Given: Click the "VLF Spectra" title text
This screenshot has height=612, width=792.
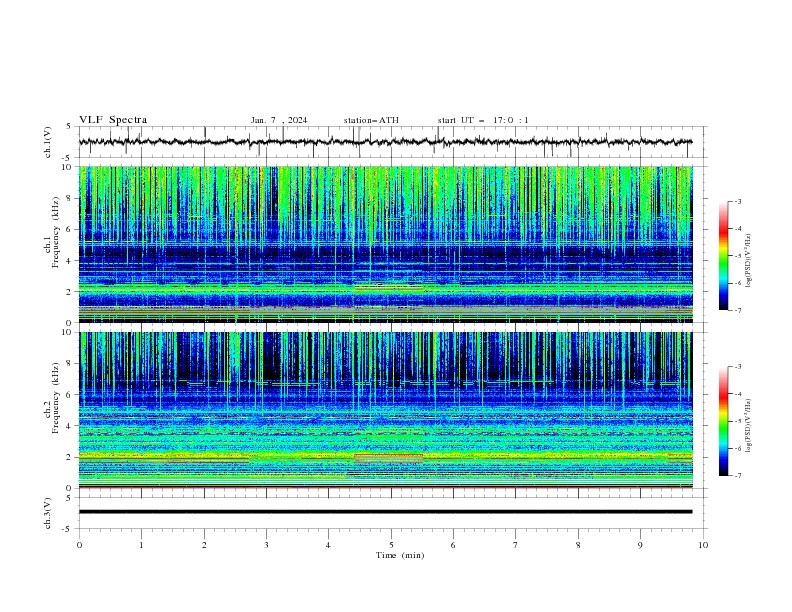Looking at the screenshot, I should pos(113,120).
